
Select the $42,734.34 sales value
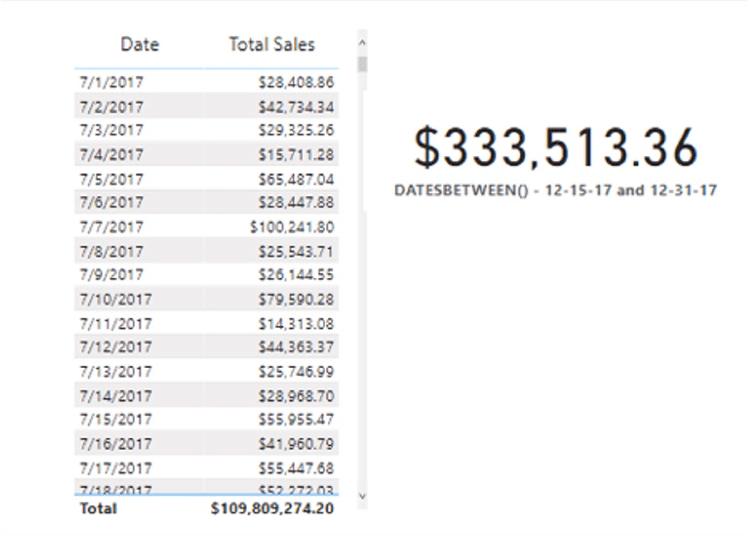[295, 107]
